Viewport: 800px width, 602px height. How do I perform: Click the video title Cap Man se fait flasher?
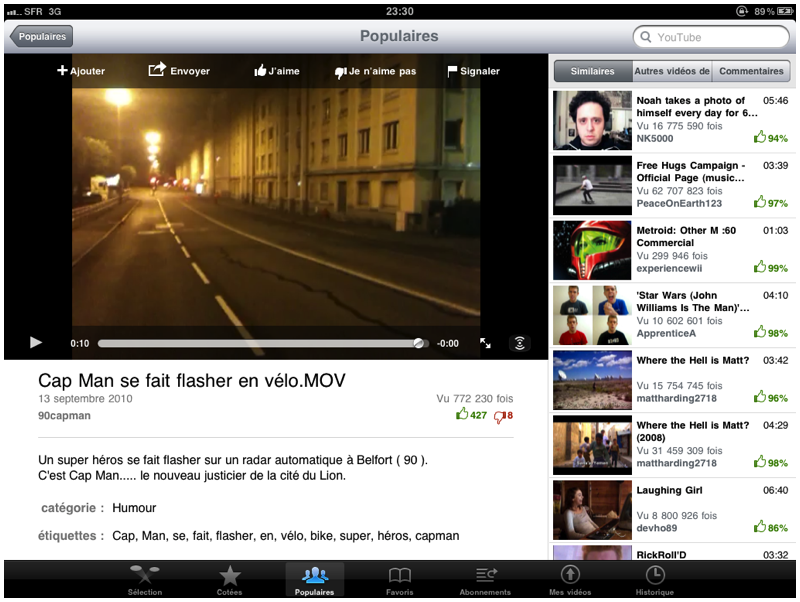click(192, 381)
